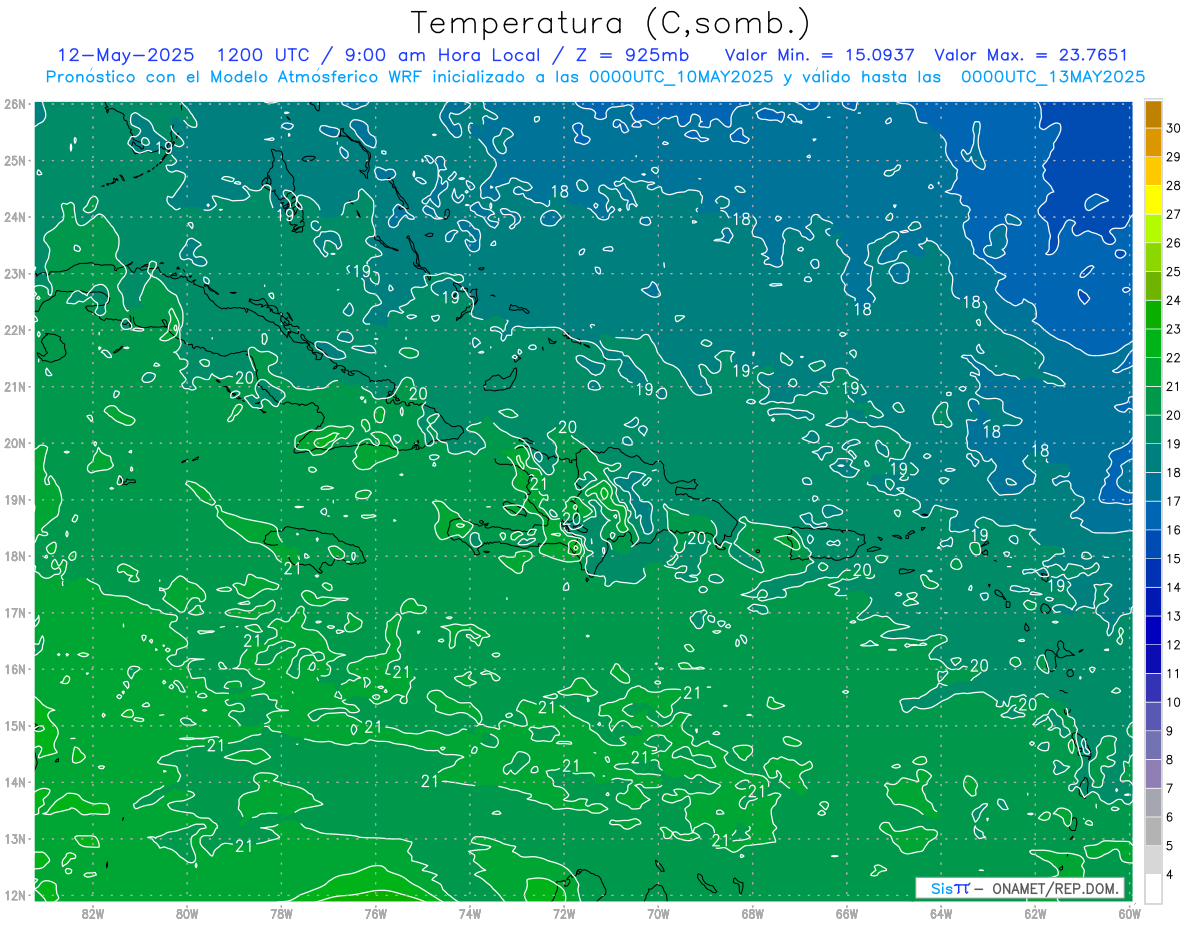Click the longitude label "62W"
This screenshot has width=1200, height=927.
(x=1035, y=914)
